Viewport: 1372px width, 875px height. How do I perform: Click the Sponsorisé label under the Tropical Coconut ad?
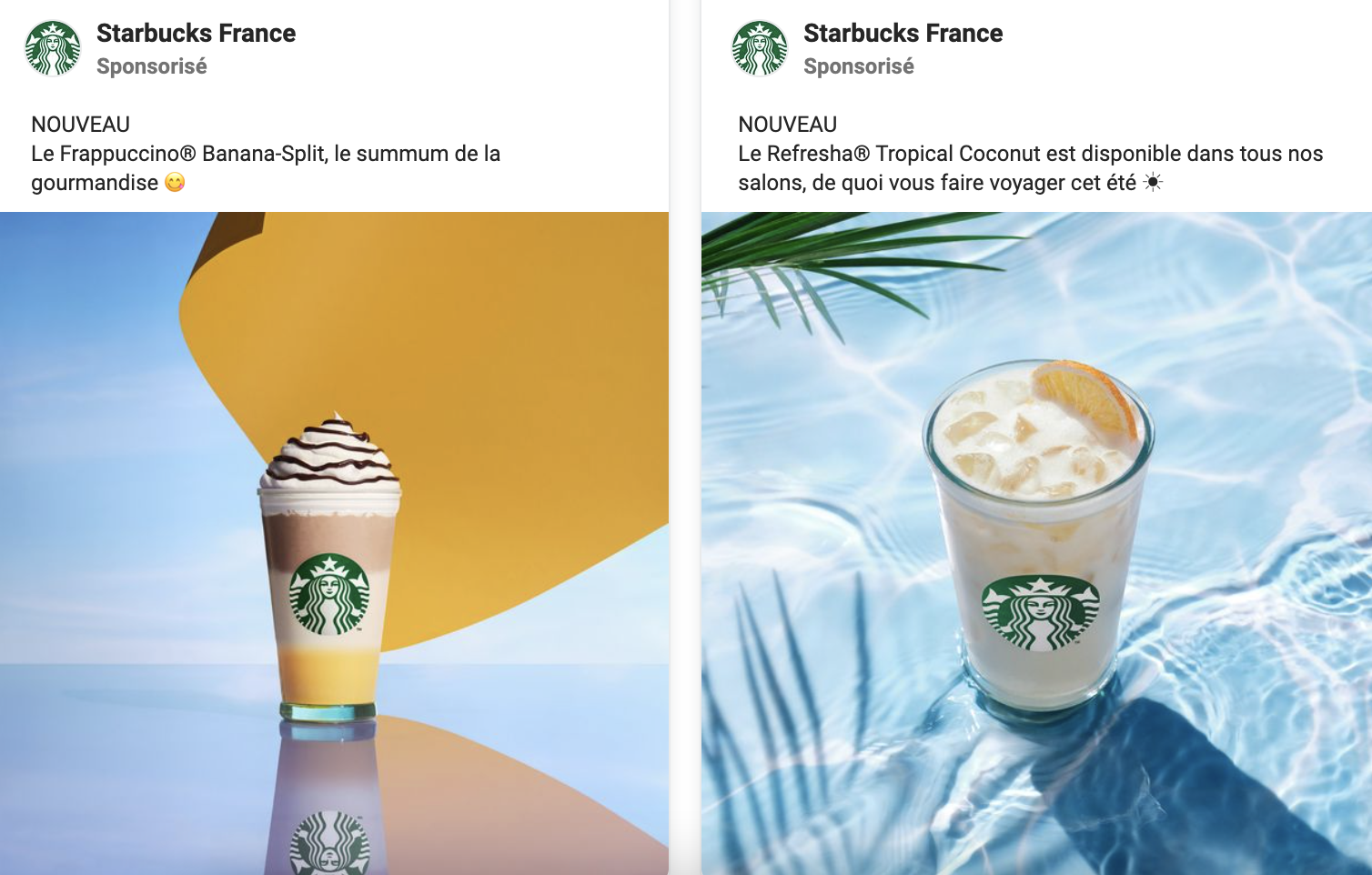tap(859, 66)
